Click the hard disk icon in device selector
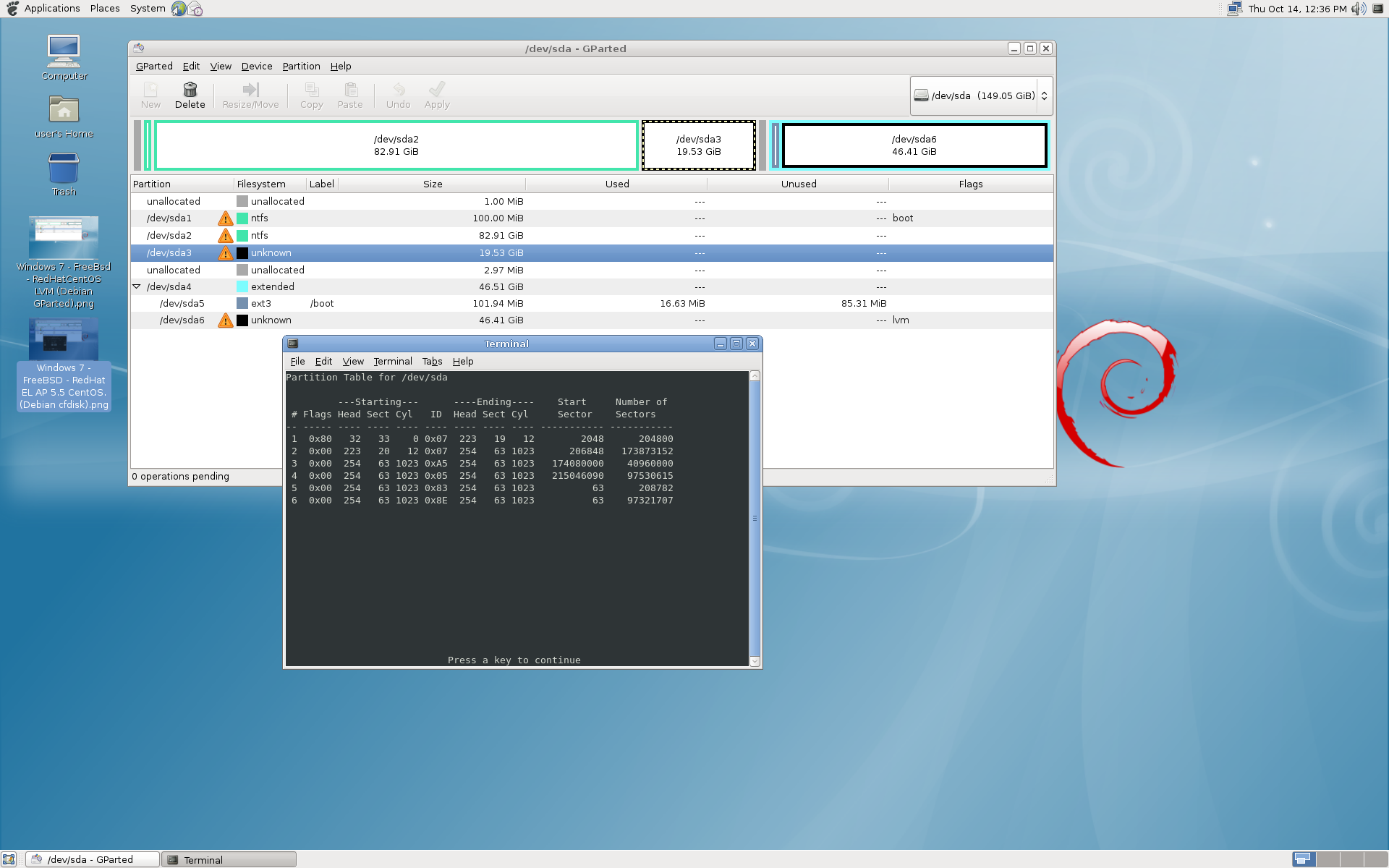 click(921, 95)
